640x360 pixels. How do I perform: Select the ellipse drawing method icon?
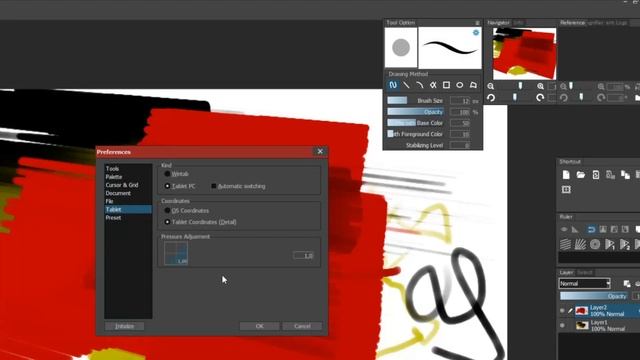460,85
